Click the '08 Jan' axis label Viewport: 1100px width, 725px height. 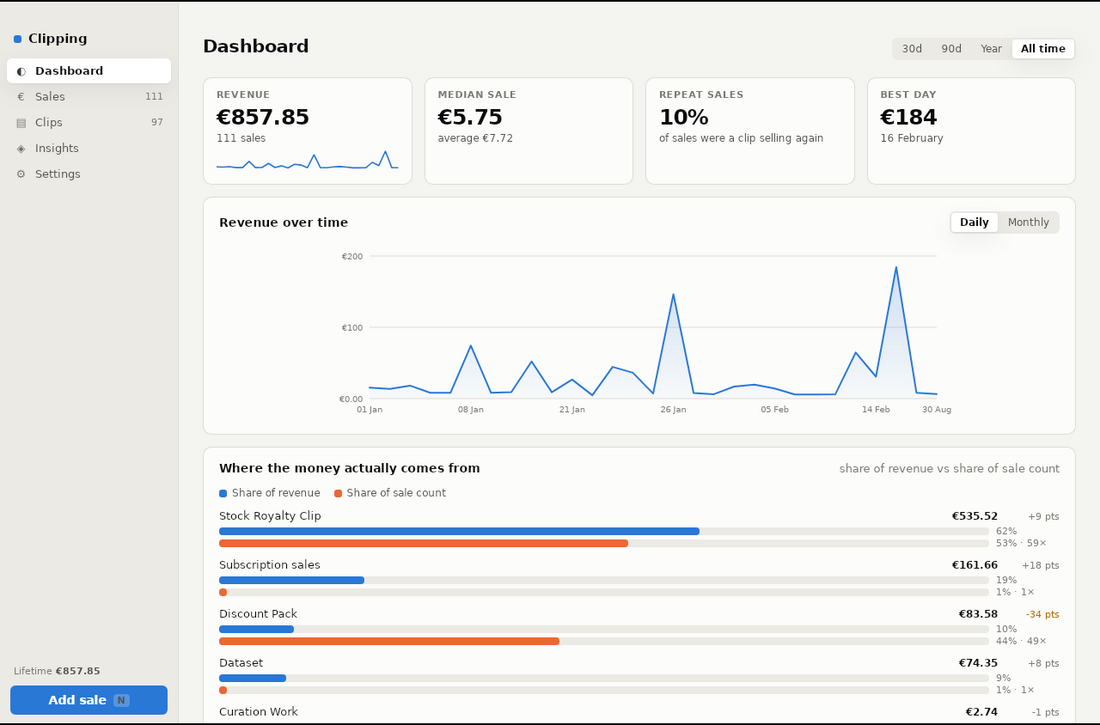tap(471, 410)
